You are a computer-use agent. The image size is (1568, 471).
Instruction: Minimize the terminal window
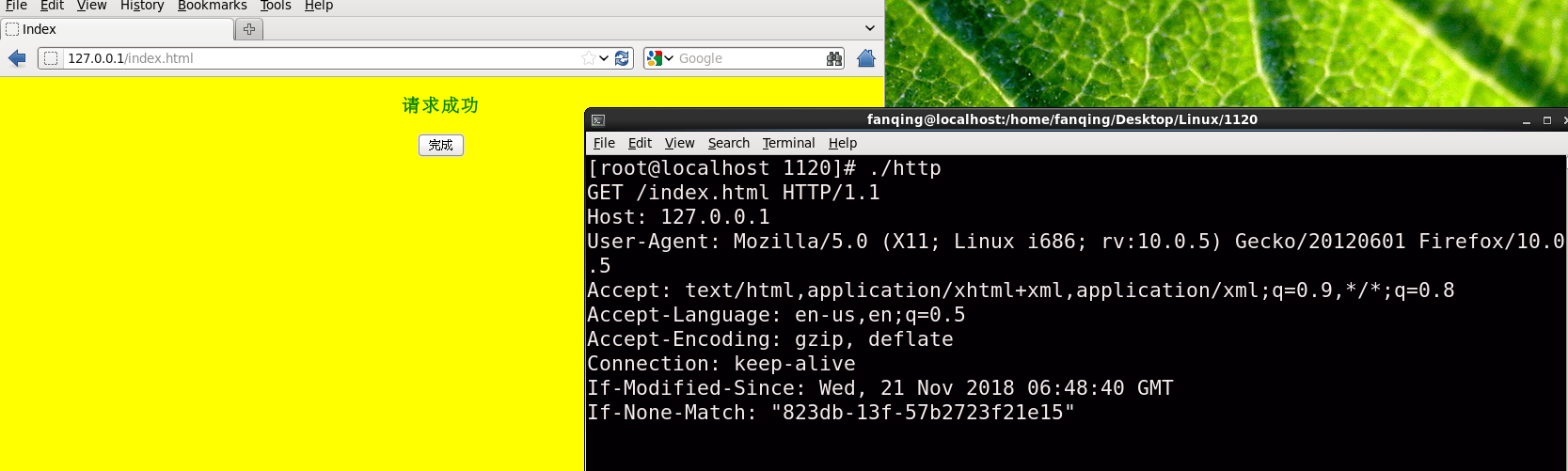click(x=1527, y=120)
